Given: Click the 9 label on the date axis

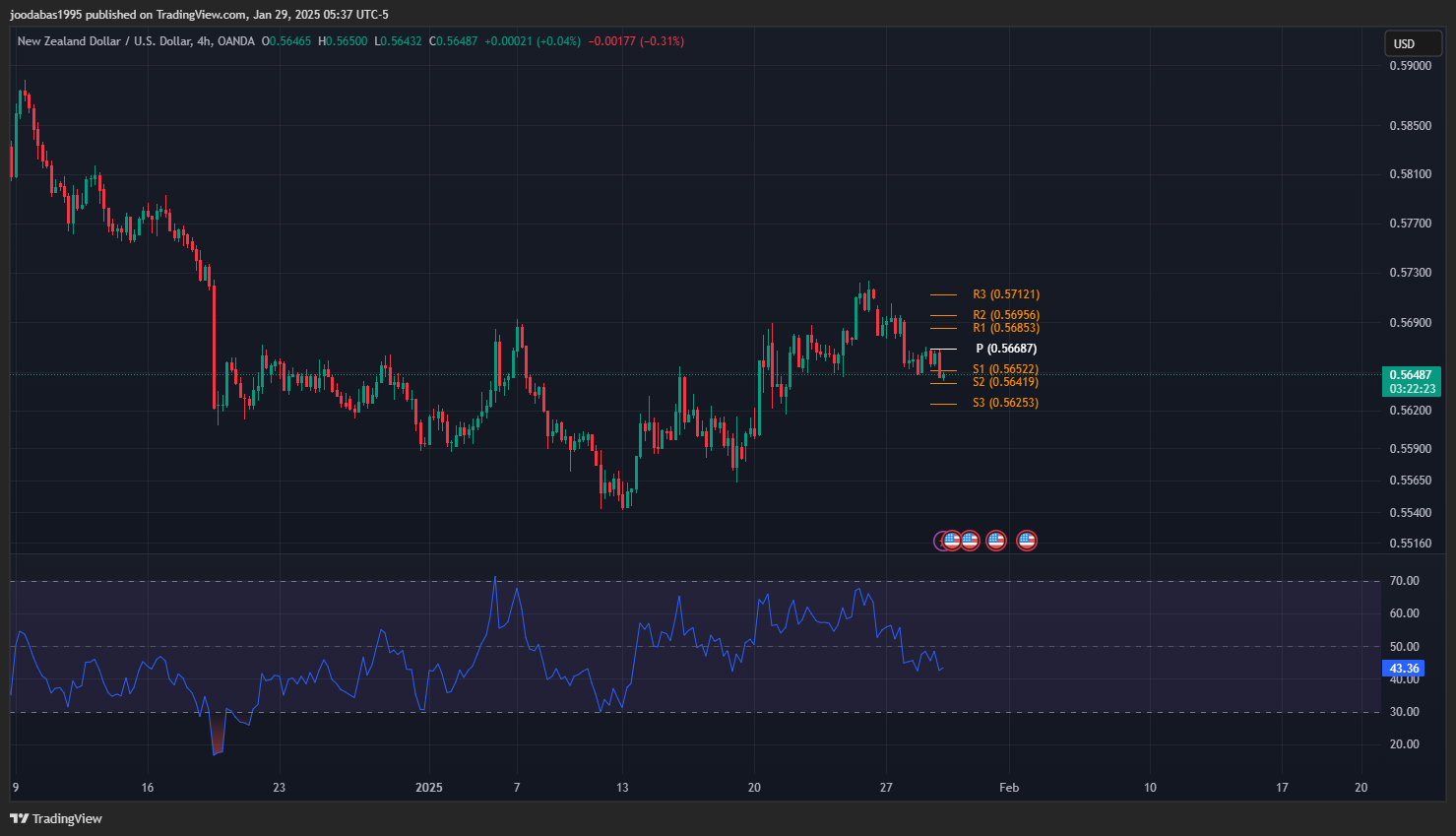Looking at the screenshot, I should tap(15, 788).
